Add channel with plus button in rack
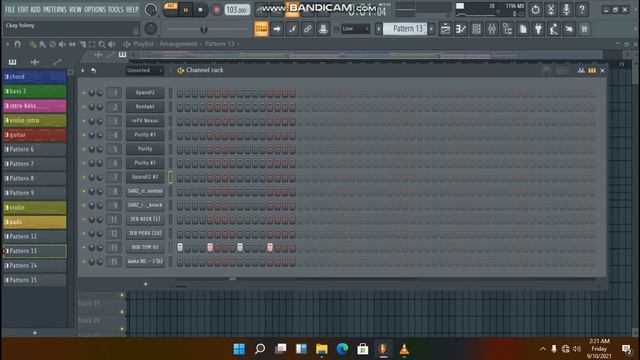 [146, 284]
